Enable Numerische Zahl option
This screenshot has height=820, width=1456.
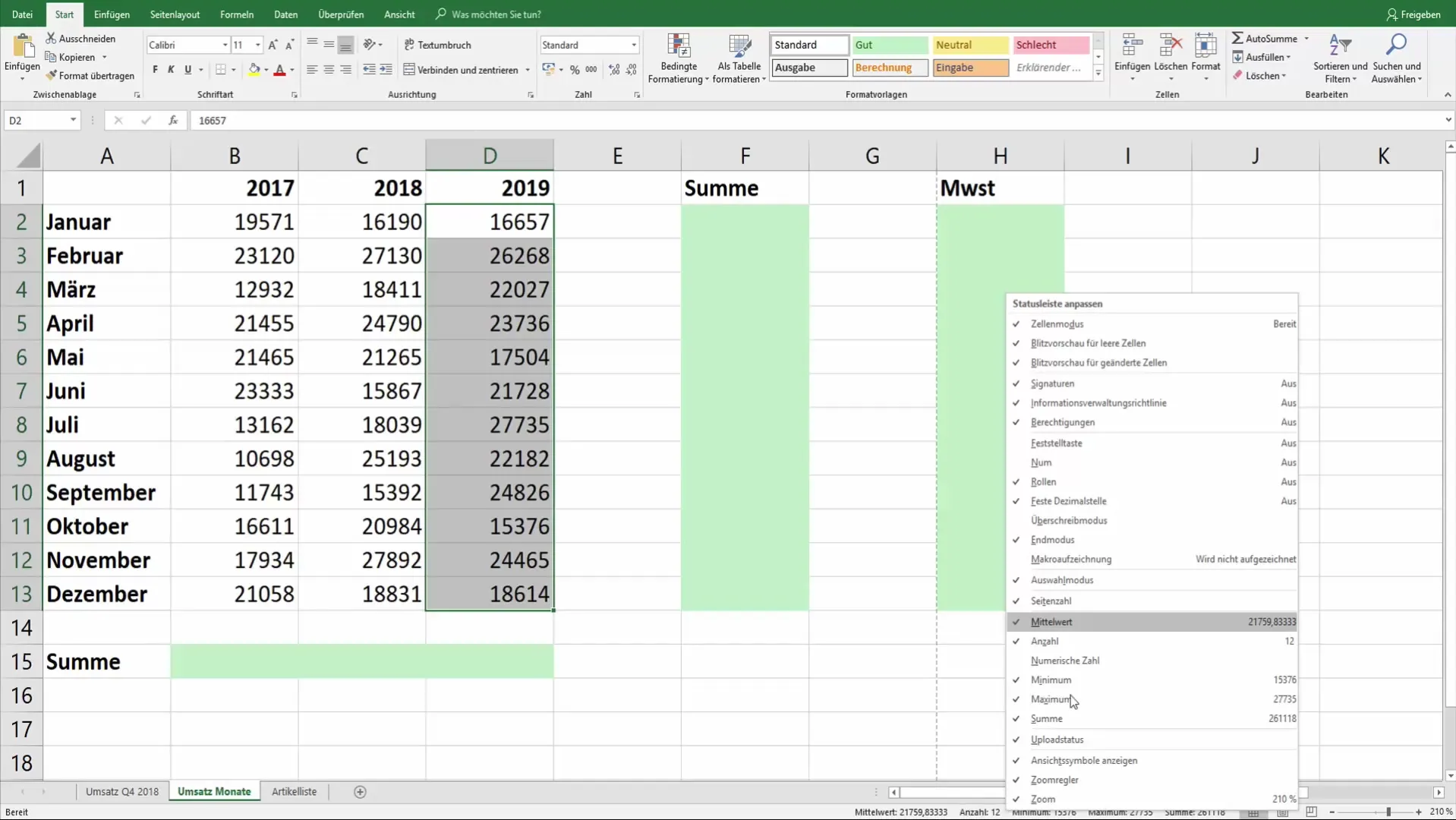(1152, 661)
